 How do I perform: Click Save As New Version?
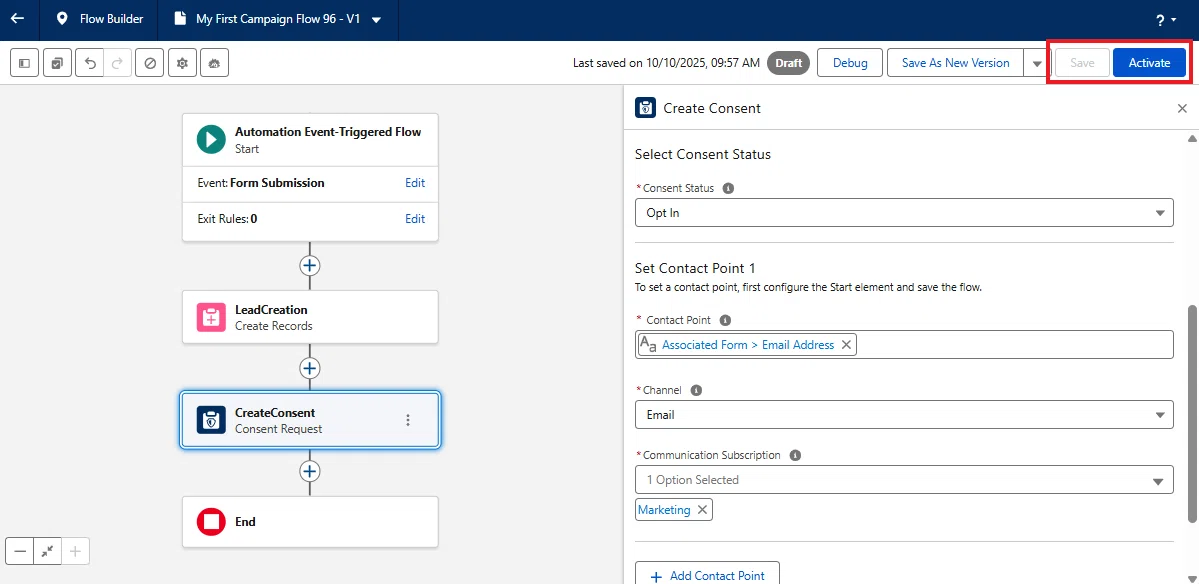(955, 63)
